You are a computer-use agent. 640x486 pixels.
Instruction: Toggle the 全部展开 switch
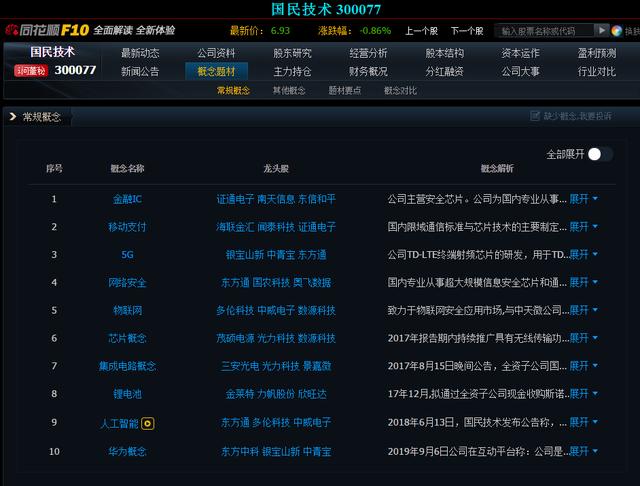point(600,154)
